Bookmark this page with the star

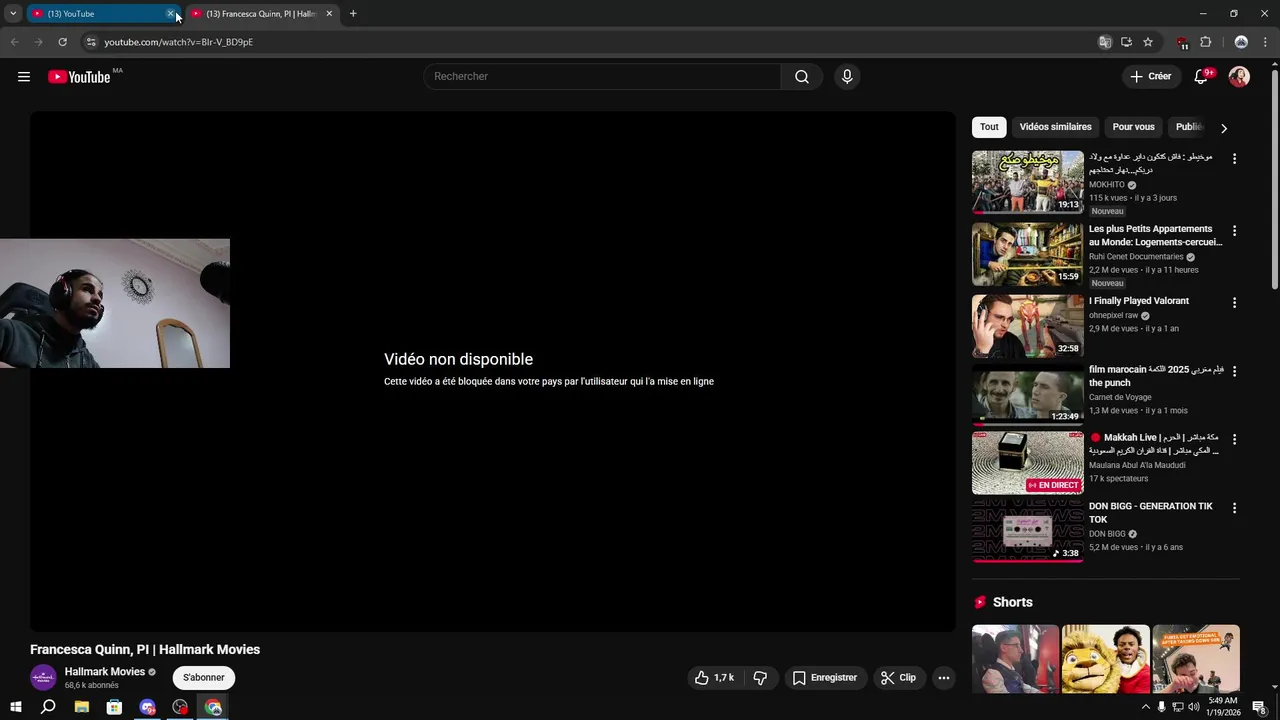click(1148, 42)
